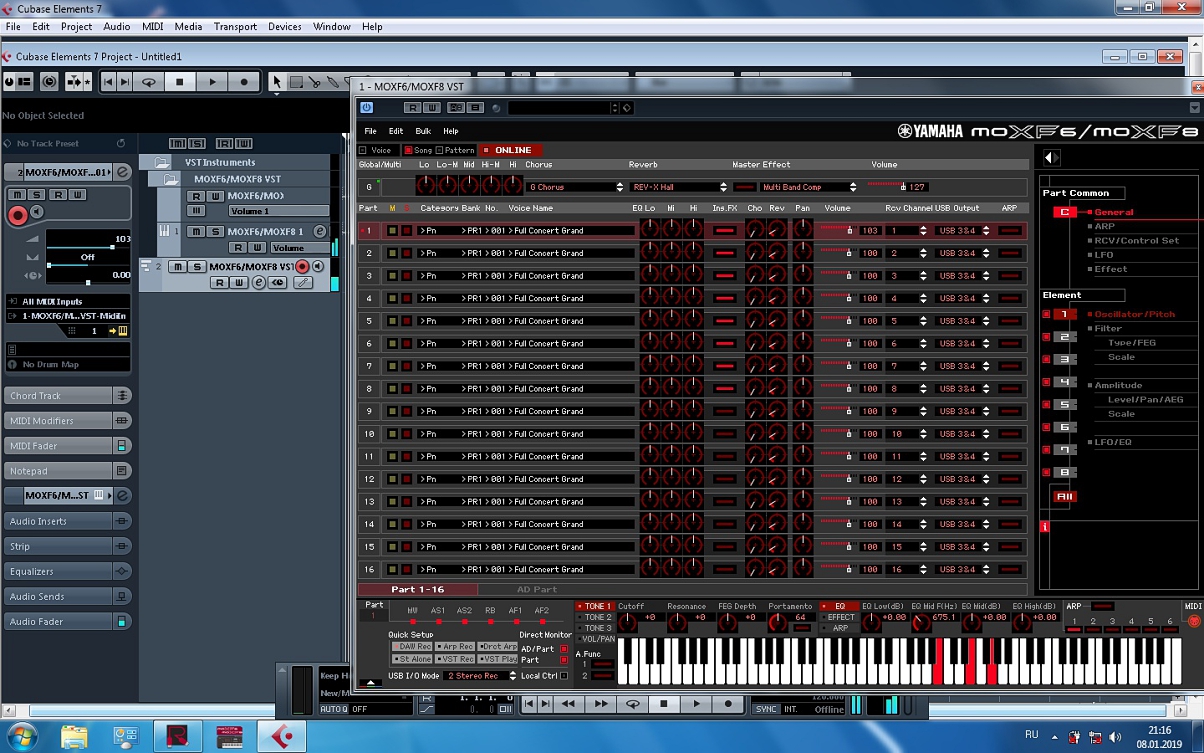1204x753 pixels.
Task: Expand the MIDI Modifiers inspector section
Action: [x=67, y=421]
